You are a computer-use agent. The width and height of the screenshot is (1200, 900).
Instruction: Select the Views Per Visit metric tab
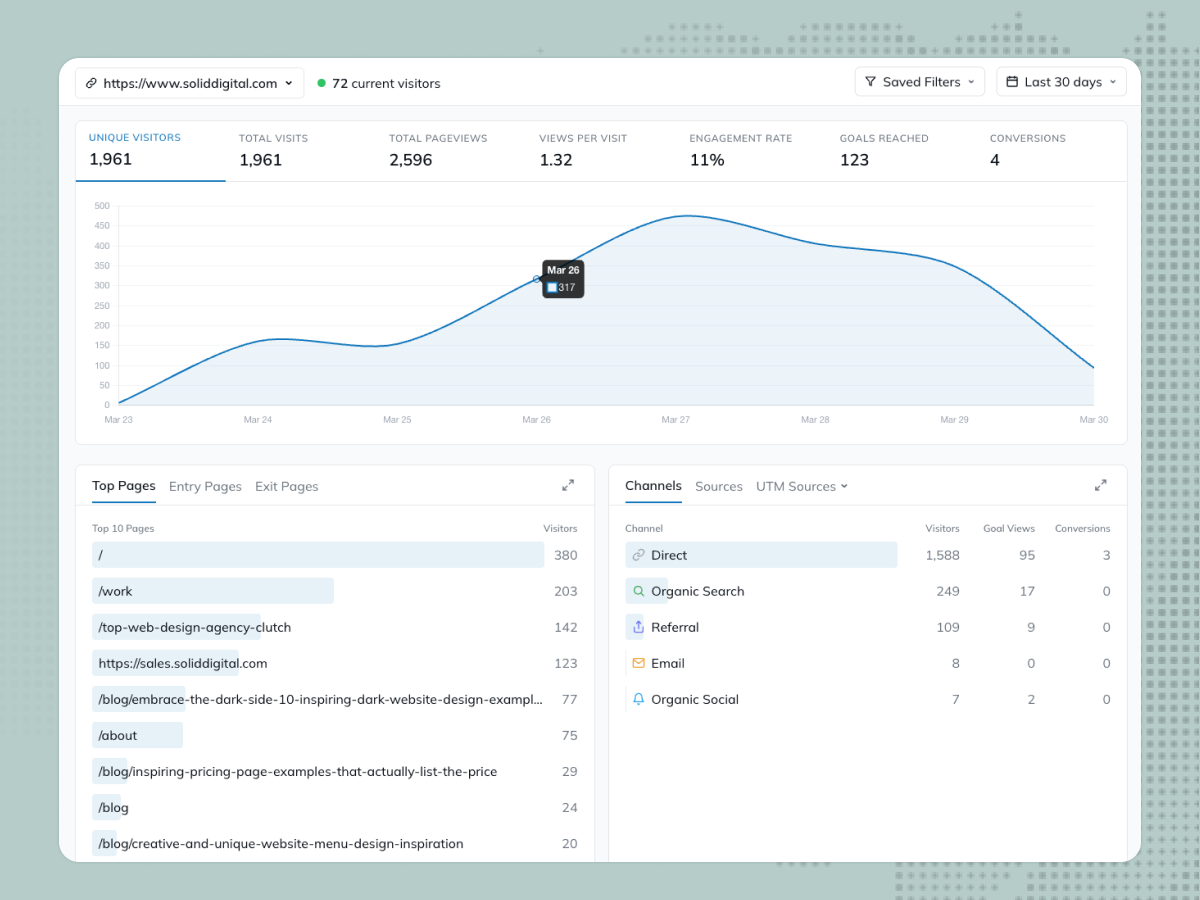601,150
